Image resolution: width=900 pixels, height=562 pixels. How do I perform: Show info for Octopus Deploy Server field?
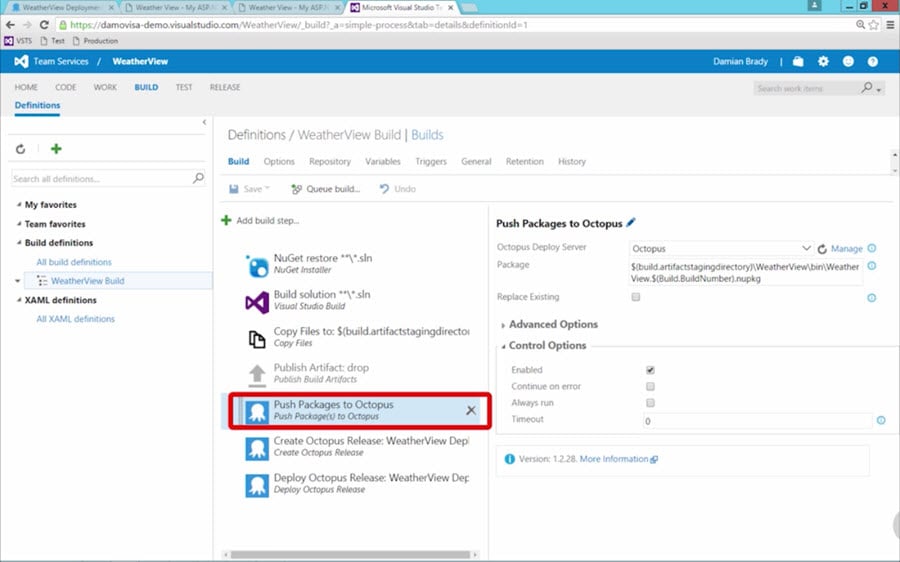pyautogui.click(x=872, y=248)
